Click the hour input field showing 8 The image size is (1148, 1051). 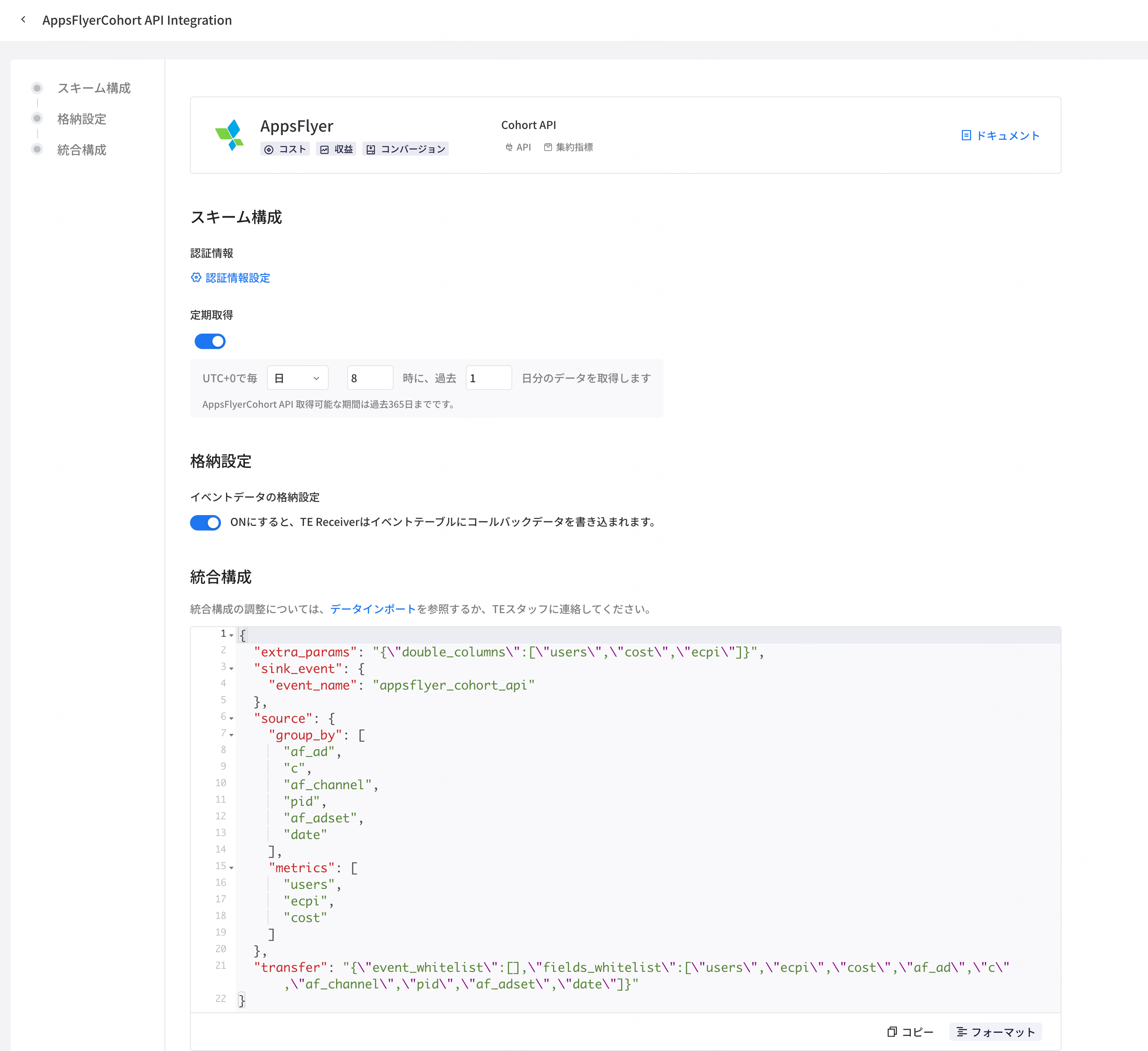click(370, 378)
